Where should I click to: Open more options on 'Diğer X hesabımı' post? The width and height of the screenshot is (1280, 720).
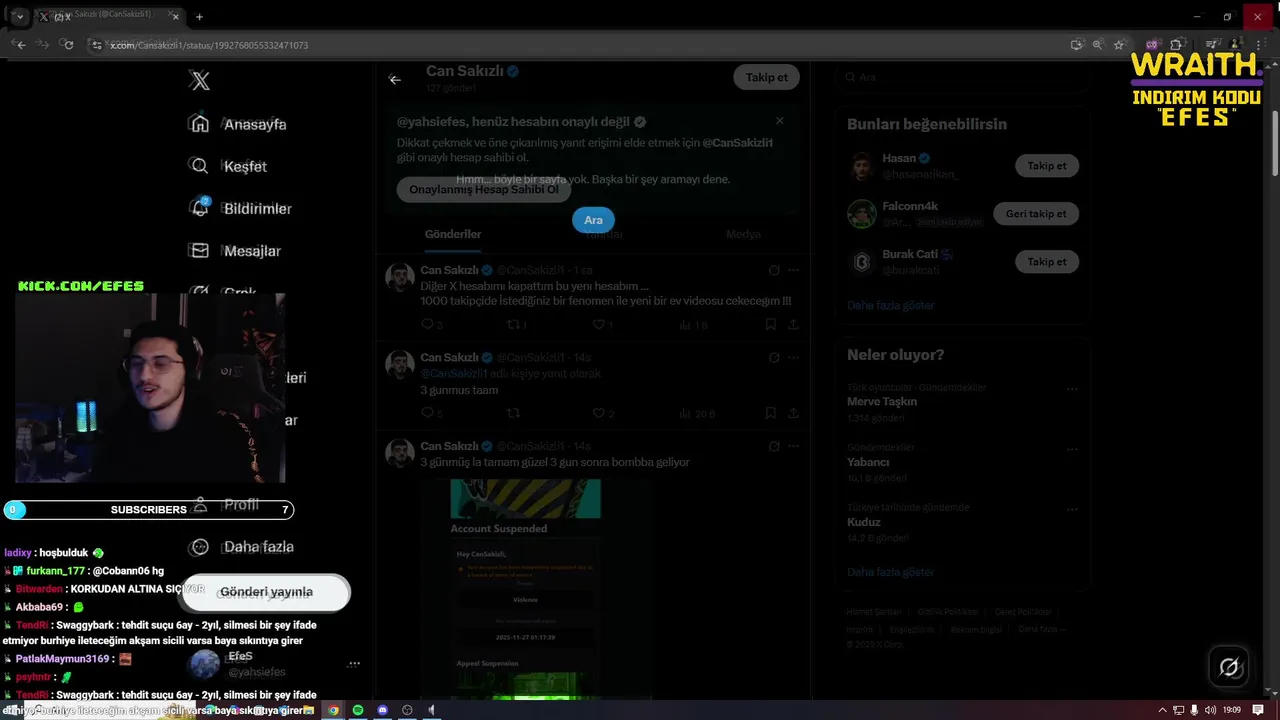793,270
